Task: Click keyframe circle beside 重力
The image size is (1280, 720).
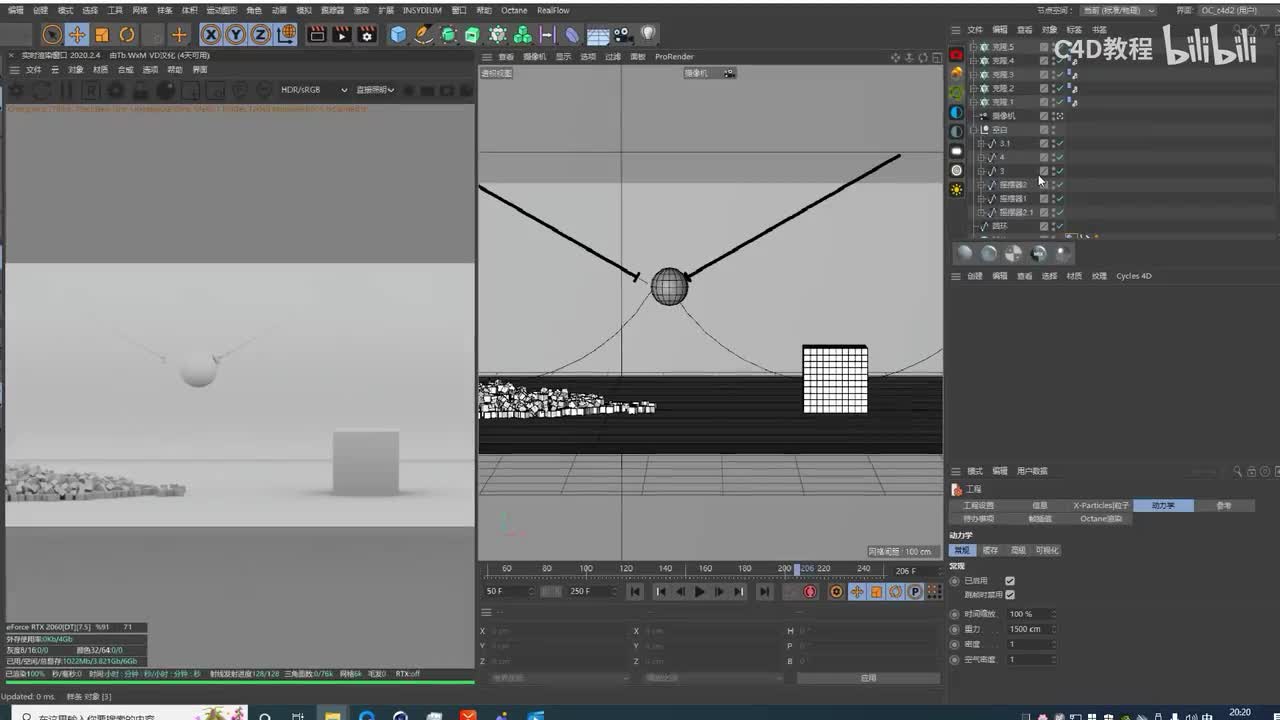Action: click(954, 629)
